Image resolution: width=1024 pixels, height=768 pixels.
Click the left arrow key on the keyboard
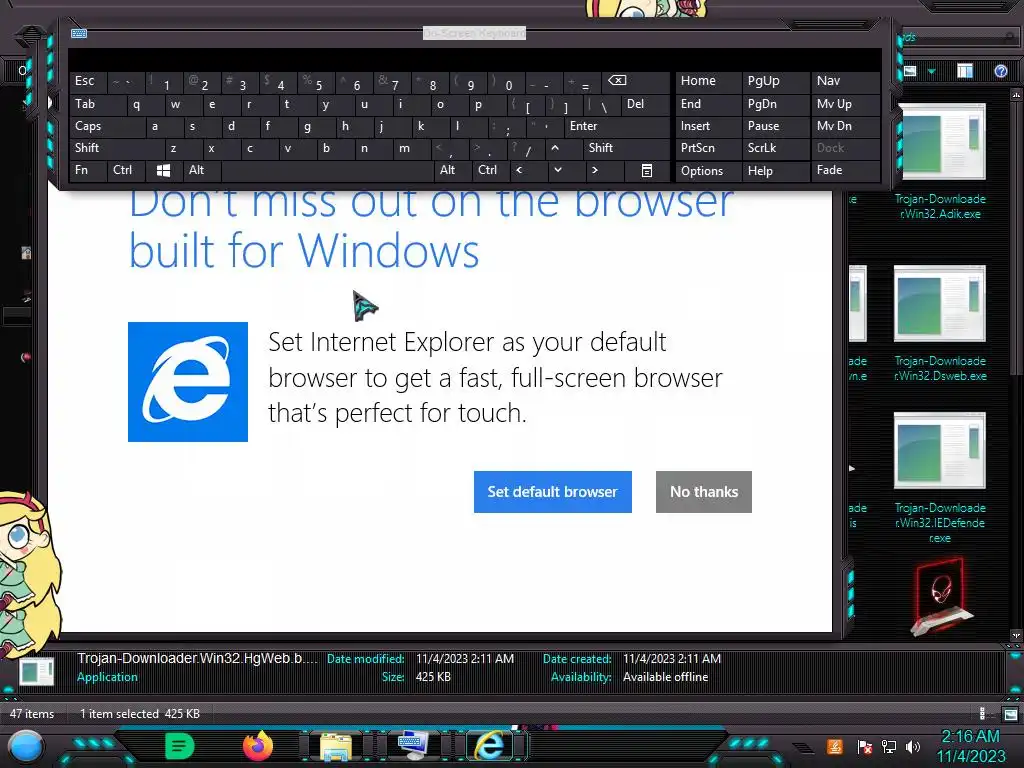(519, 170)
